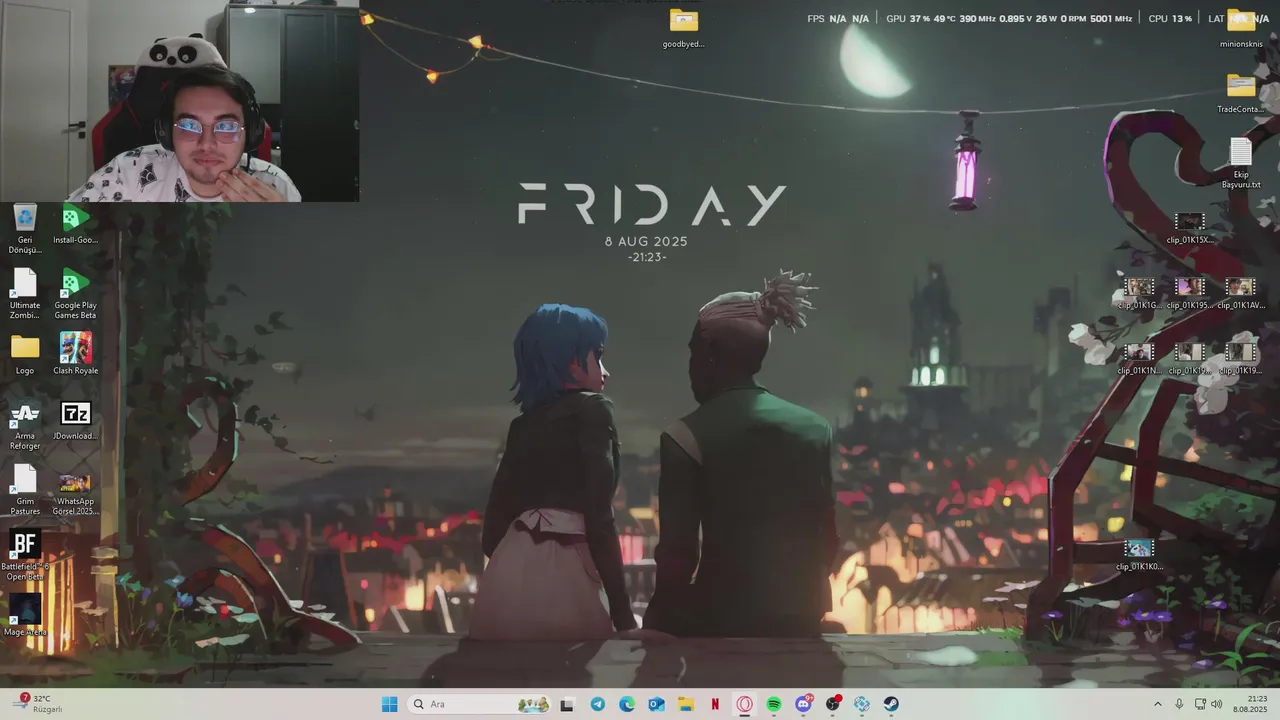Select the clip_01K15X... video file
This screenshot has height=720, width=1280.
pyautogui.click(x=1189, y=229)
